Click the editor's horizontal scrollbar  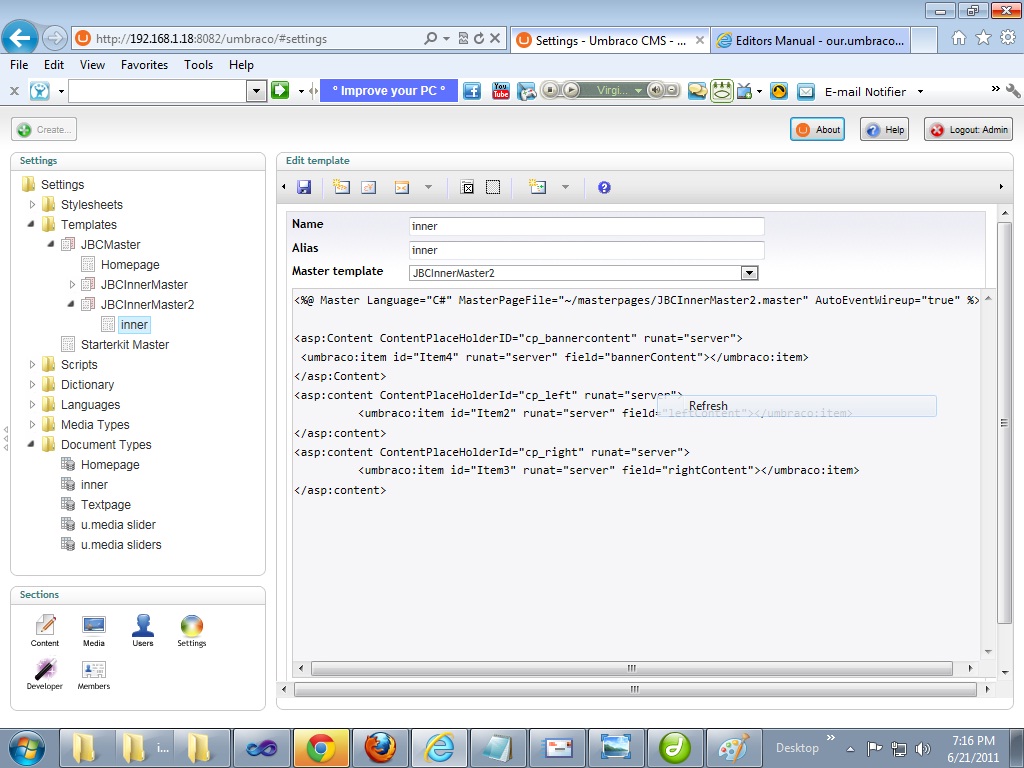pos(630,668)
